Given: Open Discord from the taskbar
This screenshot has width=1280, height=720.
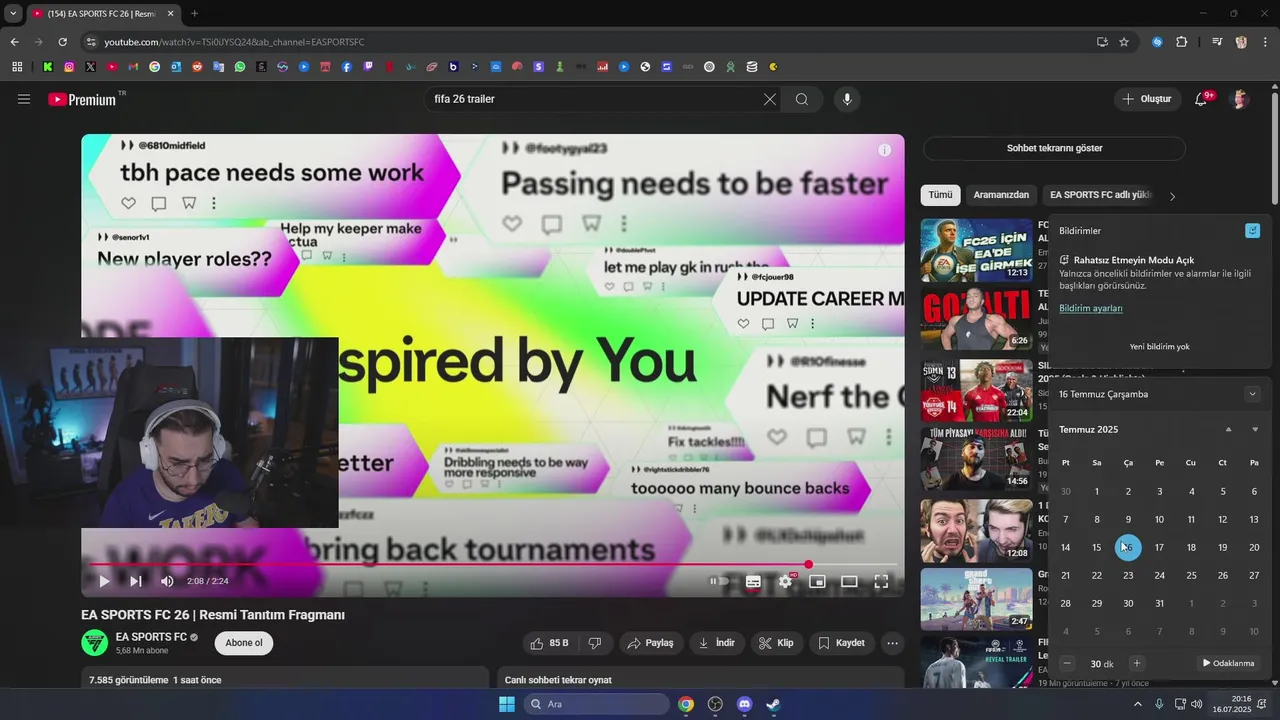Looking at the screenshot, I should point(744,704).
